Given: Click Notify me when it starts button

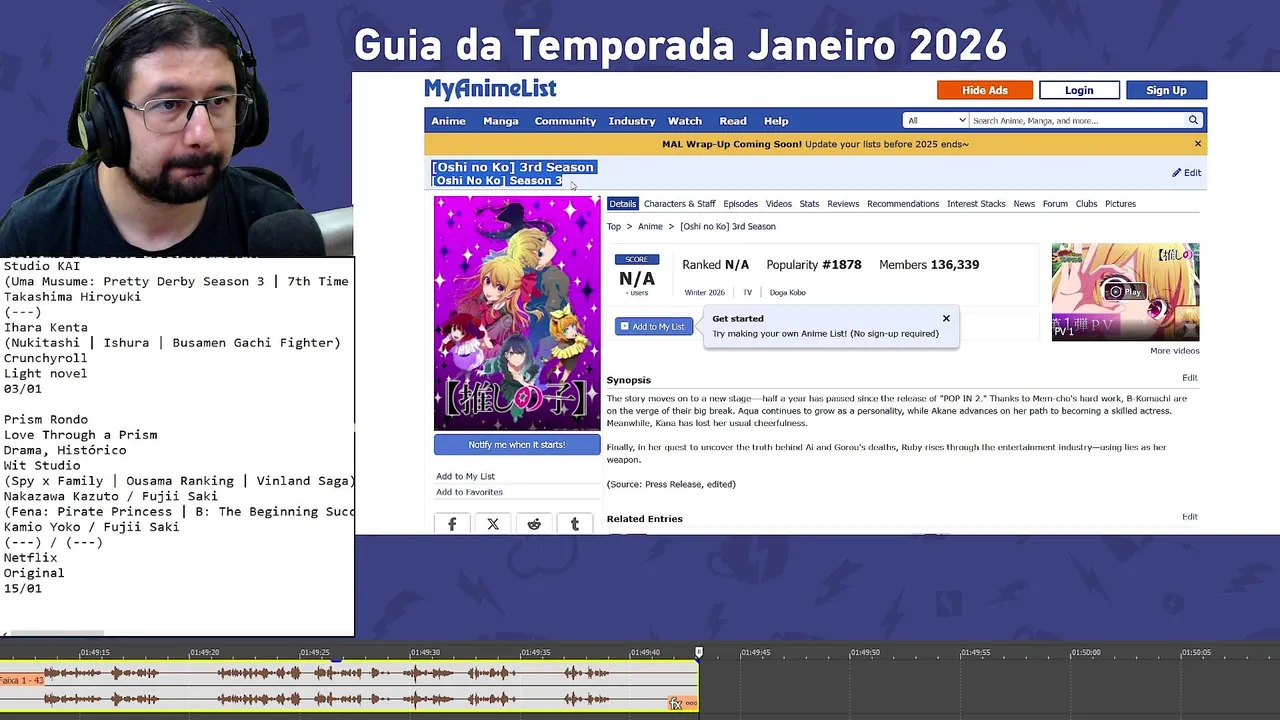Looking at the screenshot, I should pos(517,445).
